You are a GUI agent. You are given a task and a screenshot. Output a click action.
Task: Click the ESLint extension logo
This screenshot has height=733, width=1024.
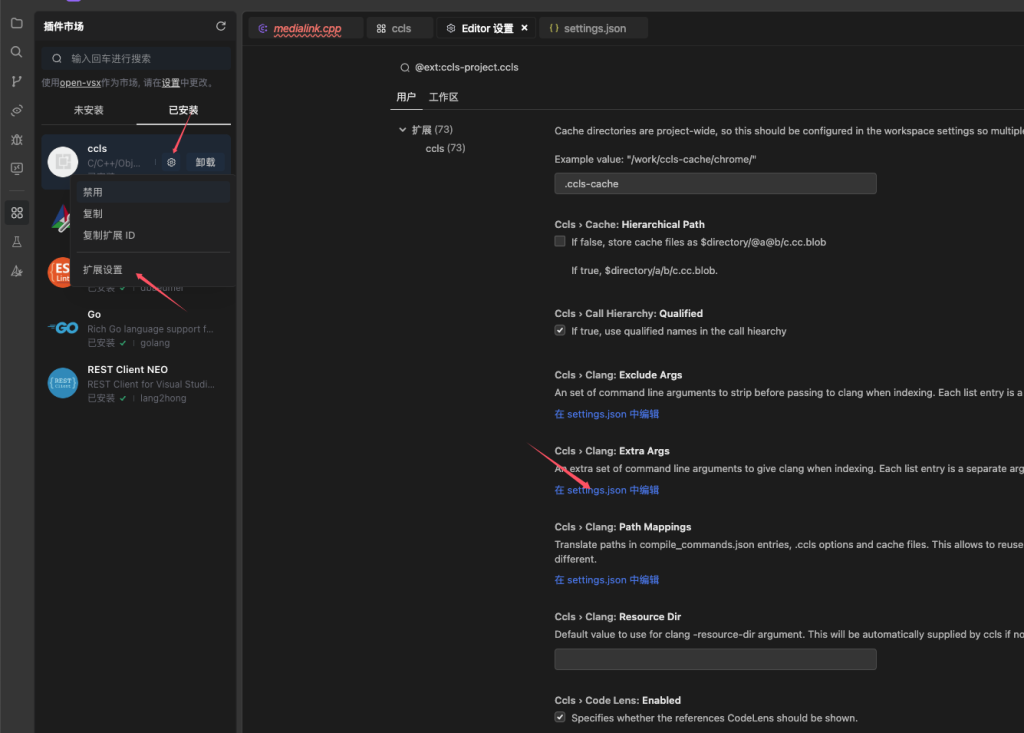tap(59, 272)
